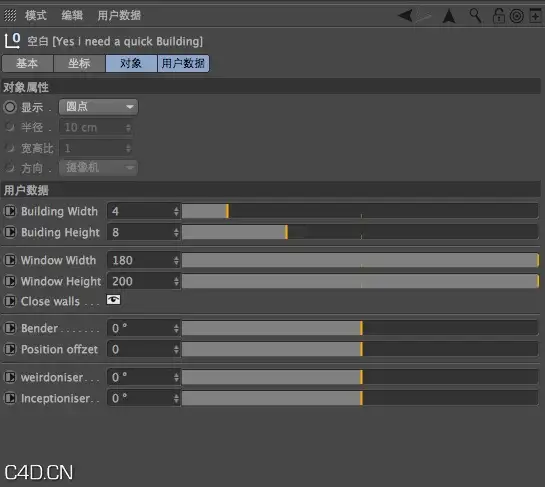Click the weirdoniser stepper arrows
The width and height of the screenshot is (545, 487).
pos(176,378)
